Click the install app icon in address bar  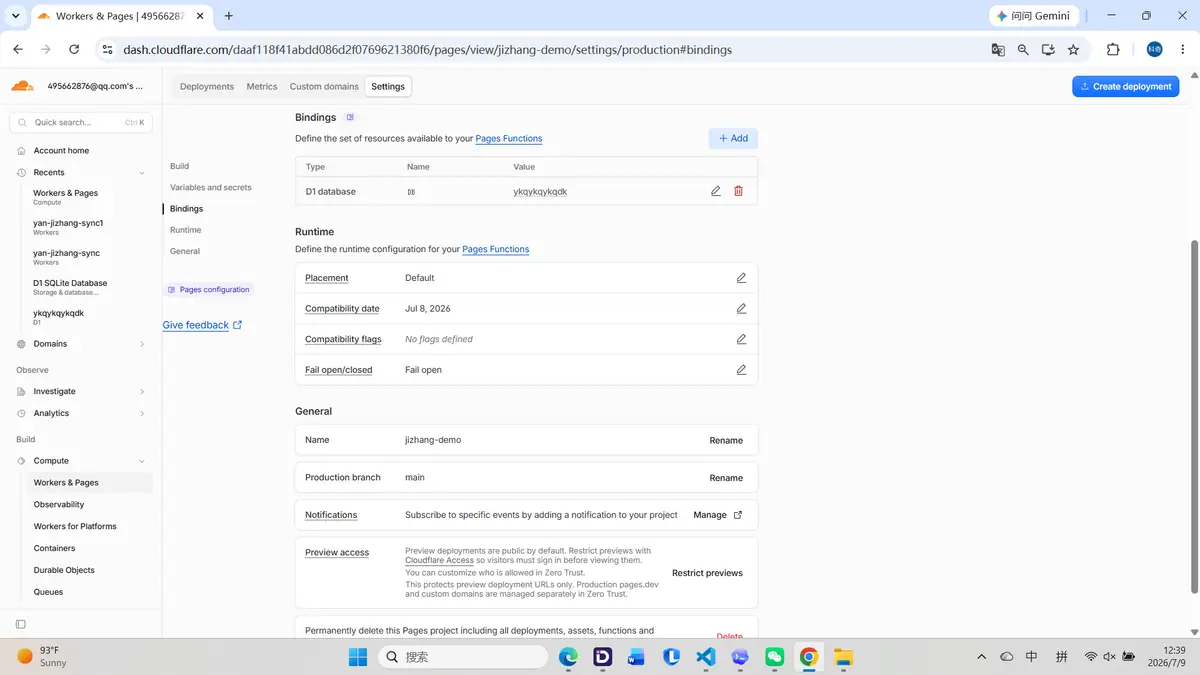[1048, 49]
